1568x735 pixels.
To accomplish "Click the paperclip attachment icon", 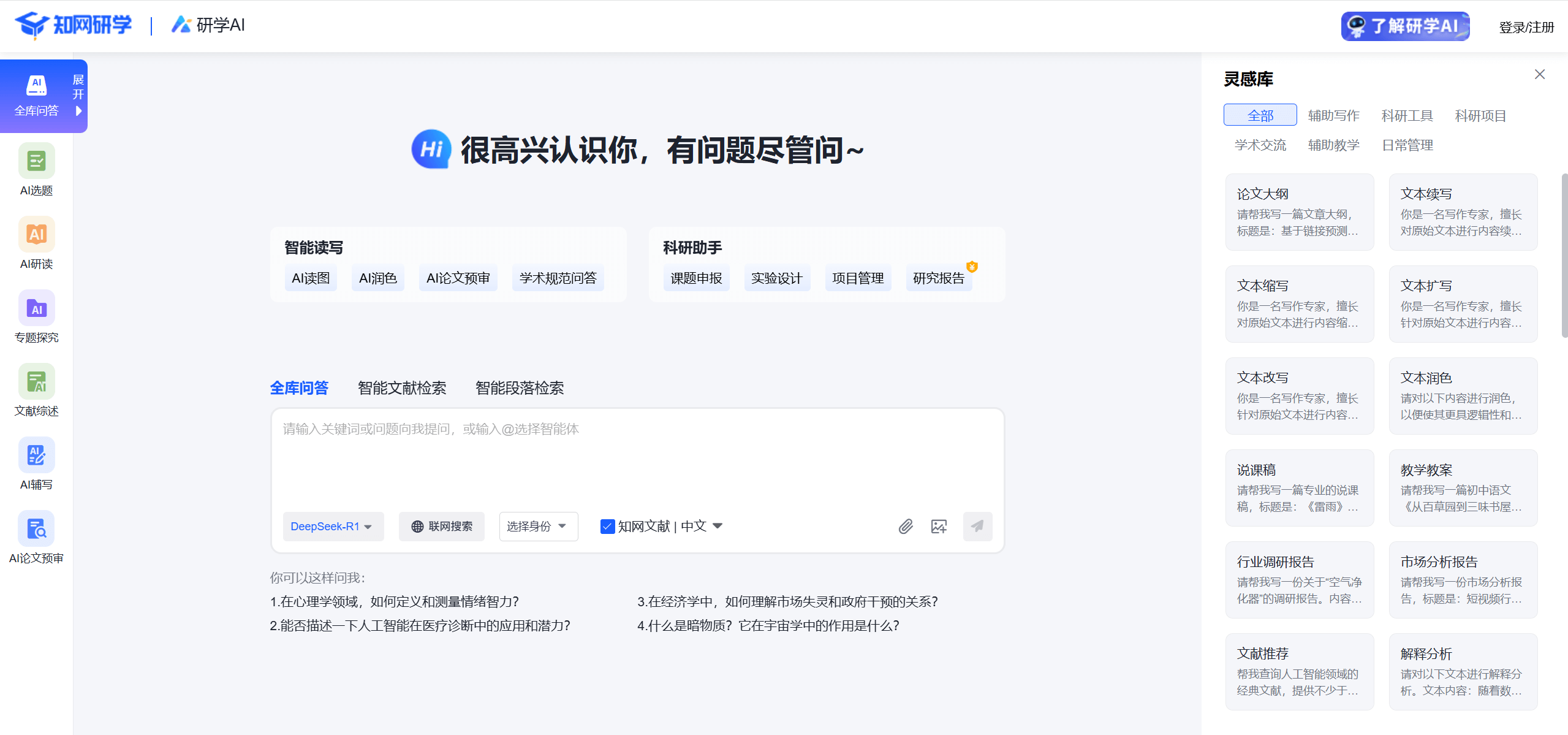I will tap(906, 526).
